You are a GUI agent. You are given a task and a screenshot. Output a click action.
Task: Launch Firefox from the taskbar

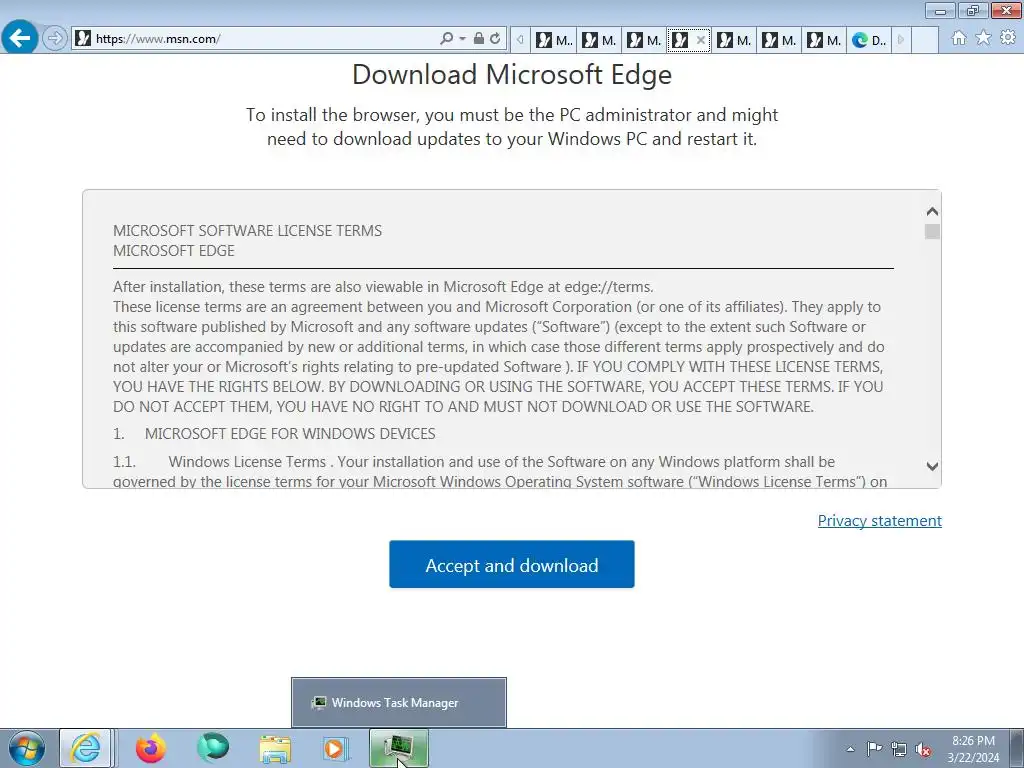150,748
